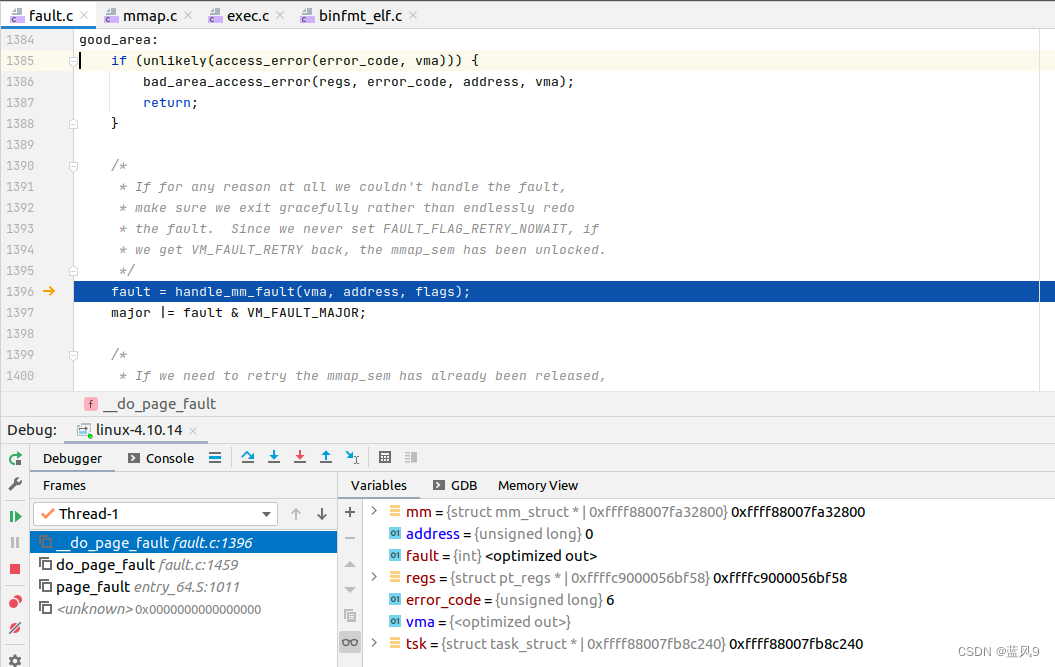Close the mmap.c tab
The image size is (1055, 667).
tap(188, 15)
